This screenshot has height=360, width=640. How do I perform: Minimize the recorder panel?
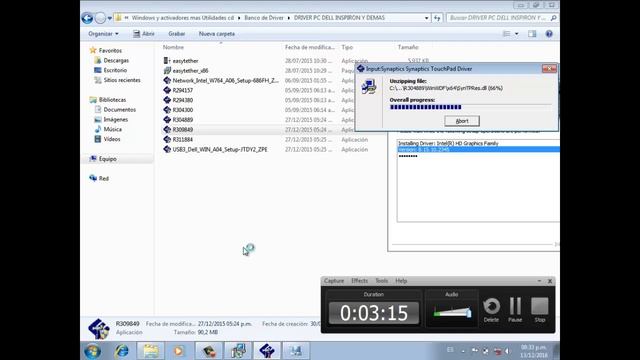pyautogui.click(x=539, y=281)
